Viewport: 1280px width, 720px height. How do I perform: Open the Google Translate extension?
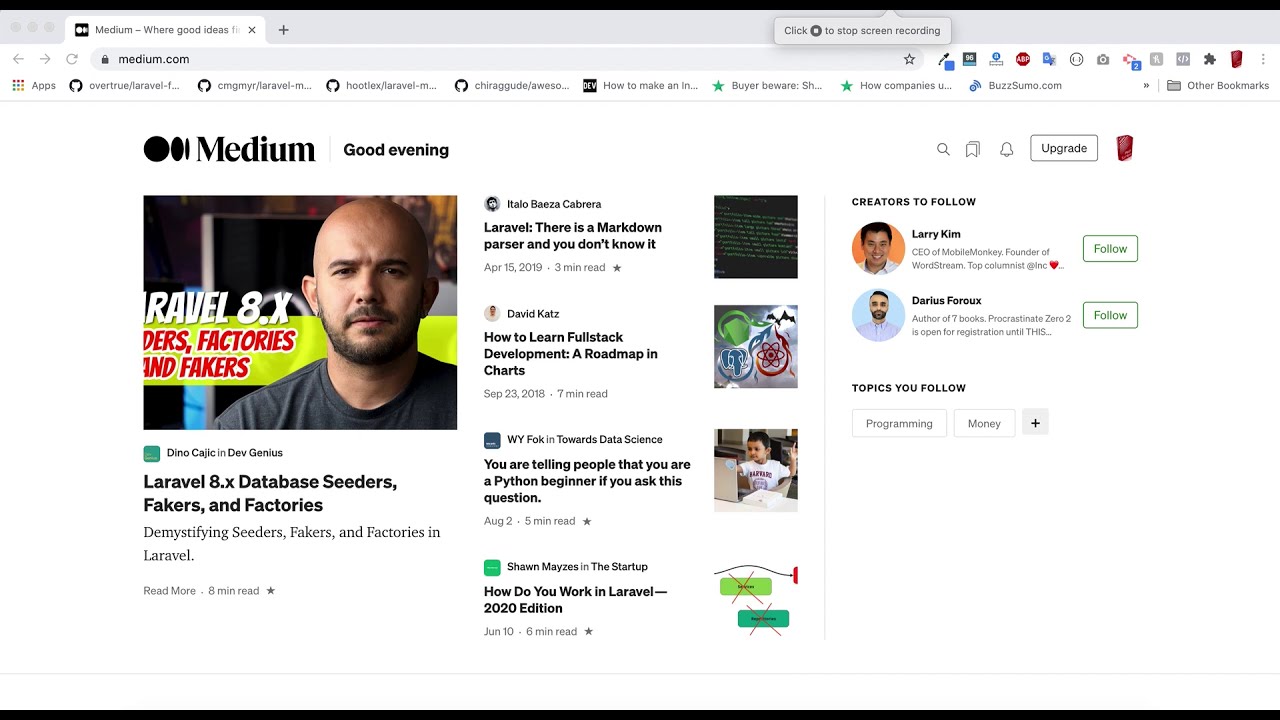coord(1049,59)
